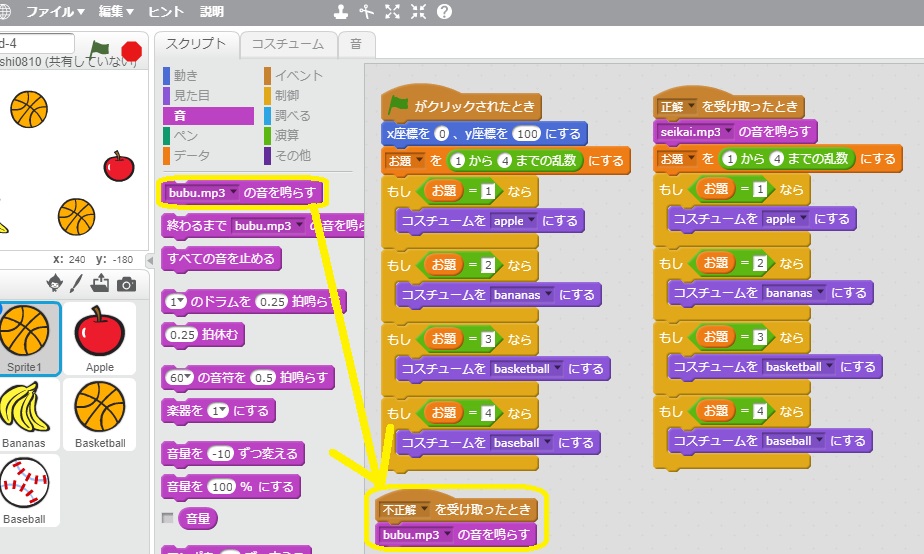Select the duplicate stamp tool

[x=341, y=11]
